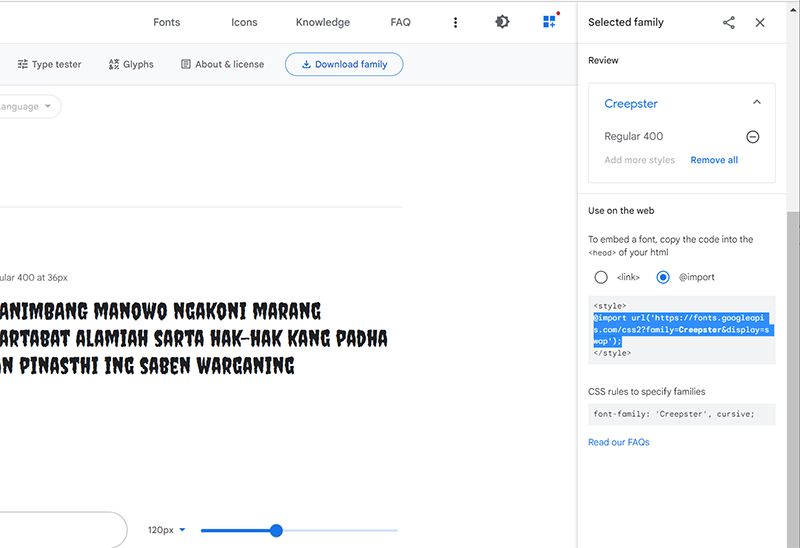This screenshot has height=548, width=800.
Task: Go to About & license section
Action: point(222,64)
